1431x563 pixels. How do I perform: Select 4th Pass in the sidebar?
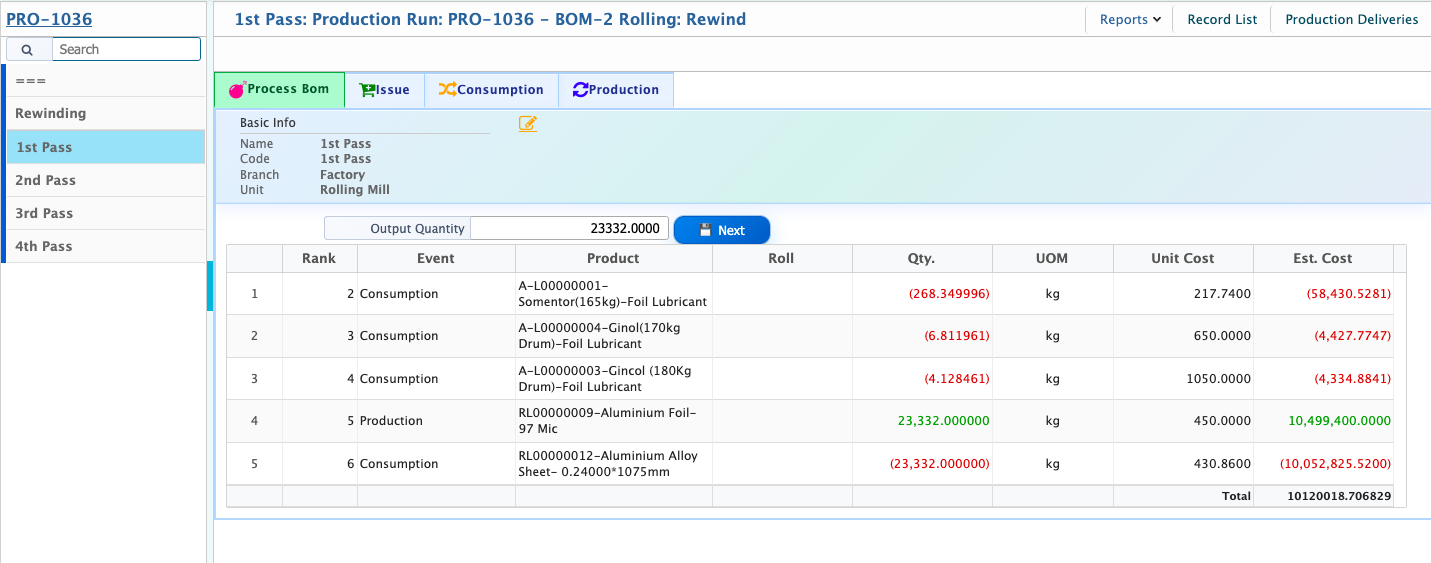(105, 246)
